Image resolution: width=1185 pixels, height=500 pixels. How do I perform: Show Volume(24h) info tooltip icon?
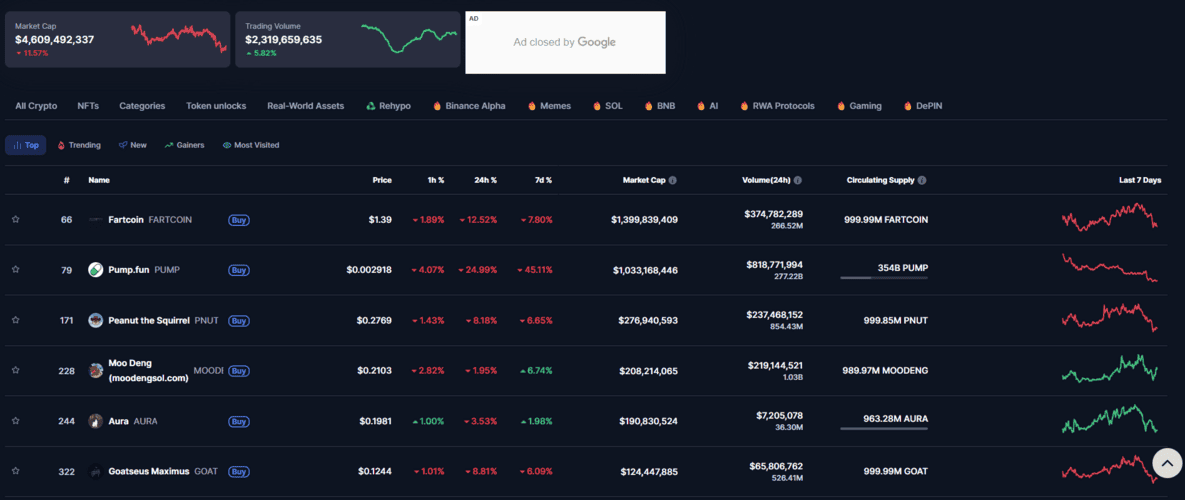coord(797,181)
